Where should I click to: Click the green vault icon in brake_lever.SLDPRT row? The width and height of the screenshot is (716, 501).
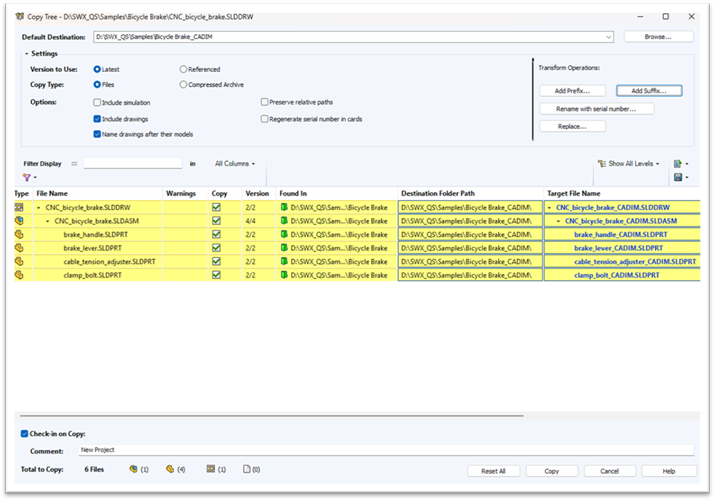284,248
